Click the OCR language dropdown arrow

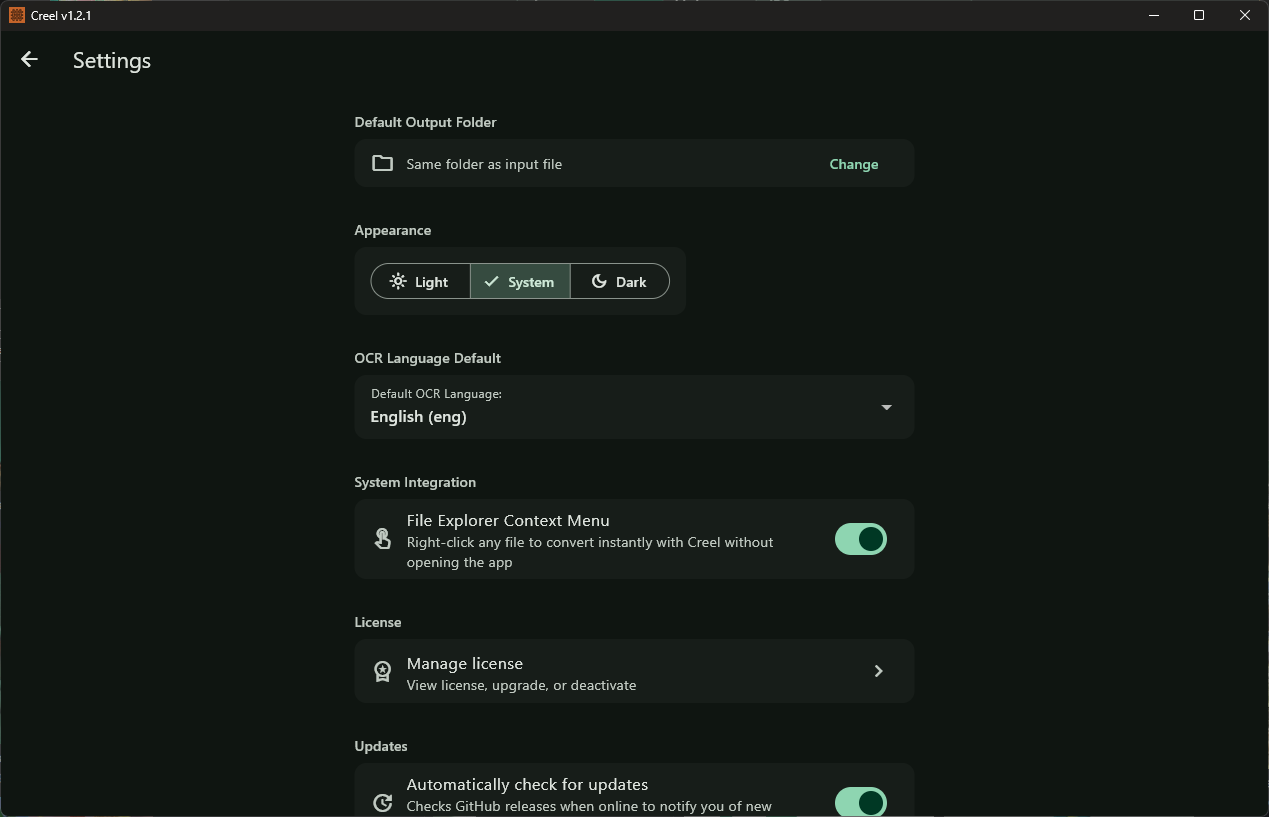point(886,407)
